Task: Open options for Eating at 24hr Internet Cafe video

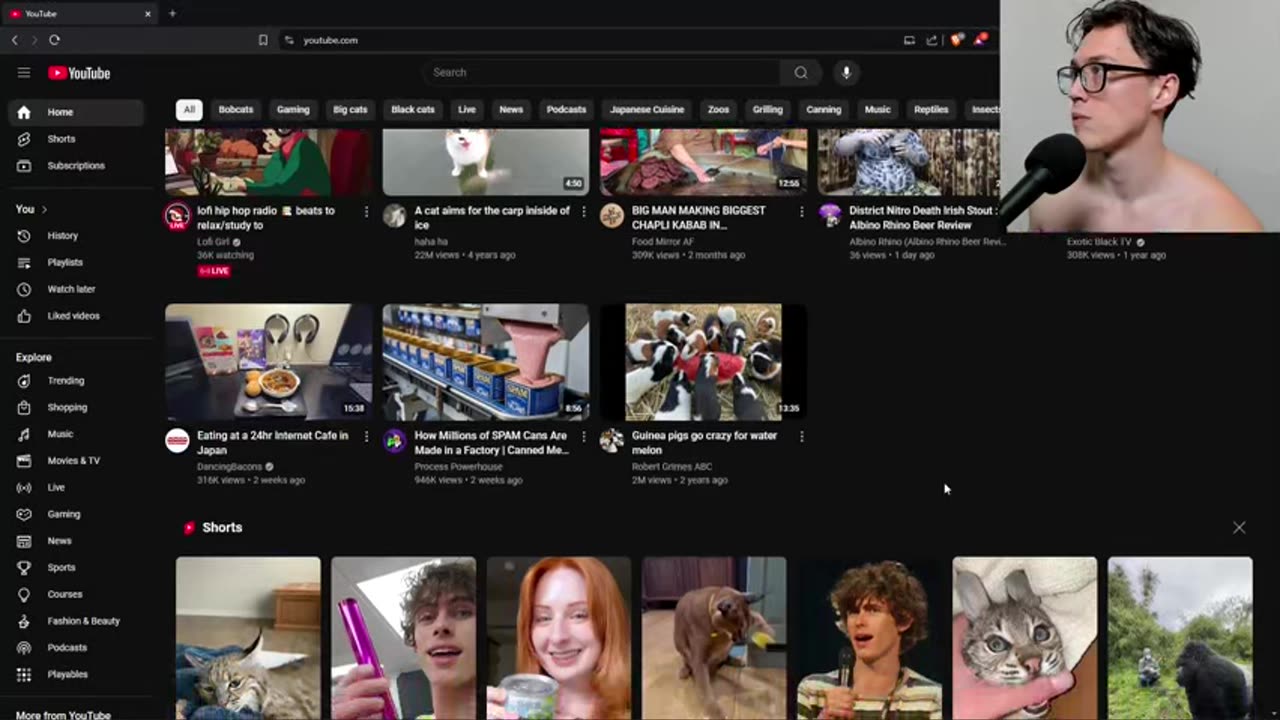Action: [366, 437]
